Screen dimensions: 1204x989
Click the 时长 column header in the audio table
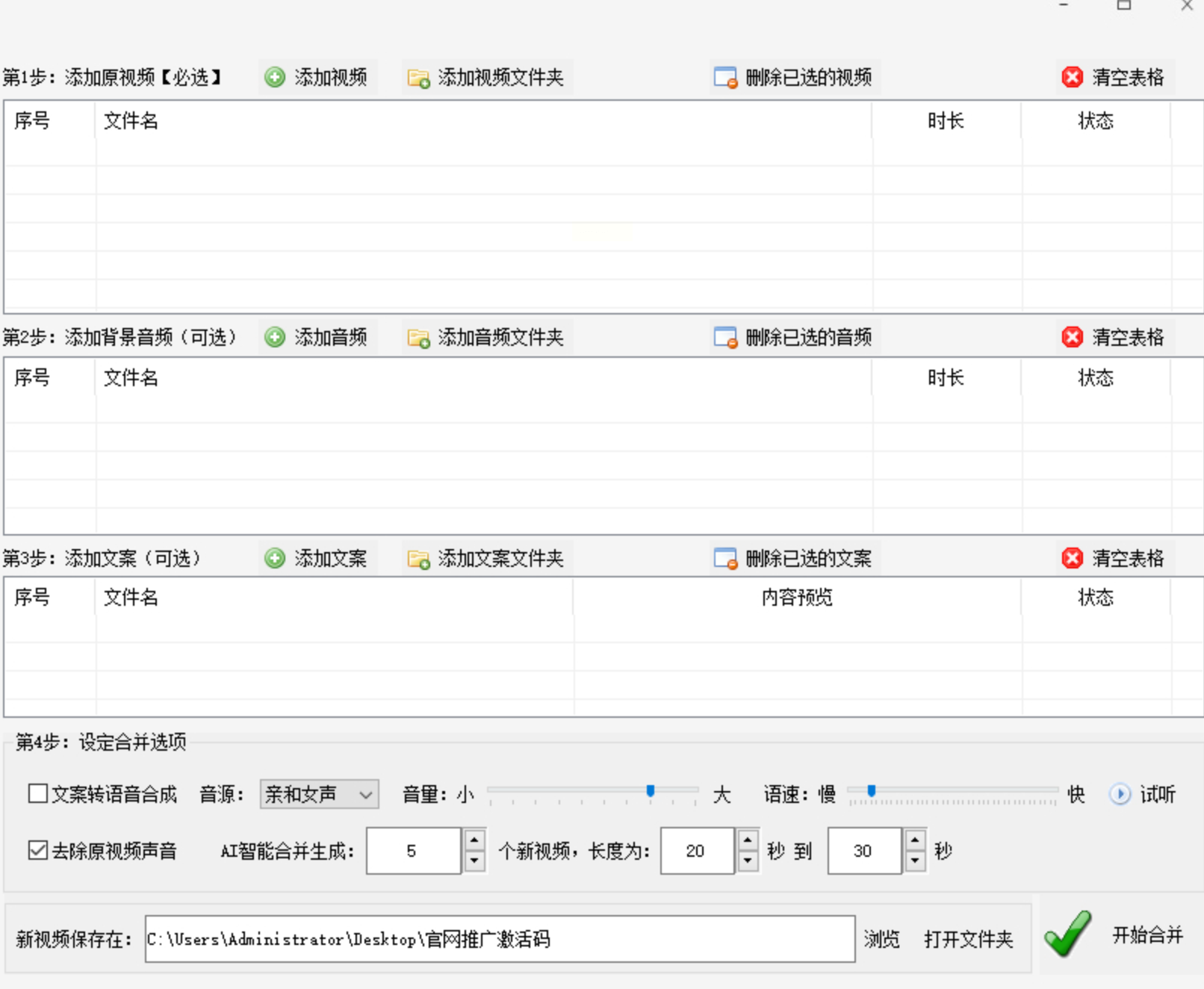[946, 377]
